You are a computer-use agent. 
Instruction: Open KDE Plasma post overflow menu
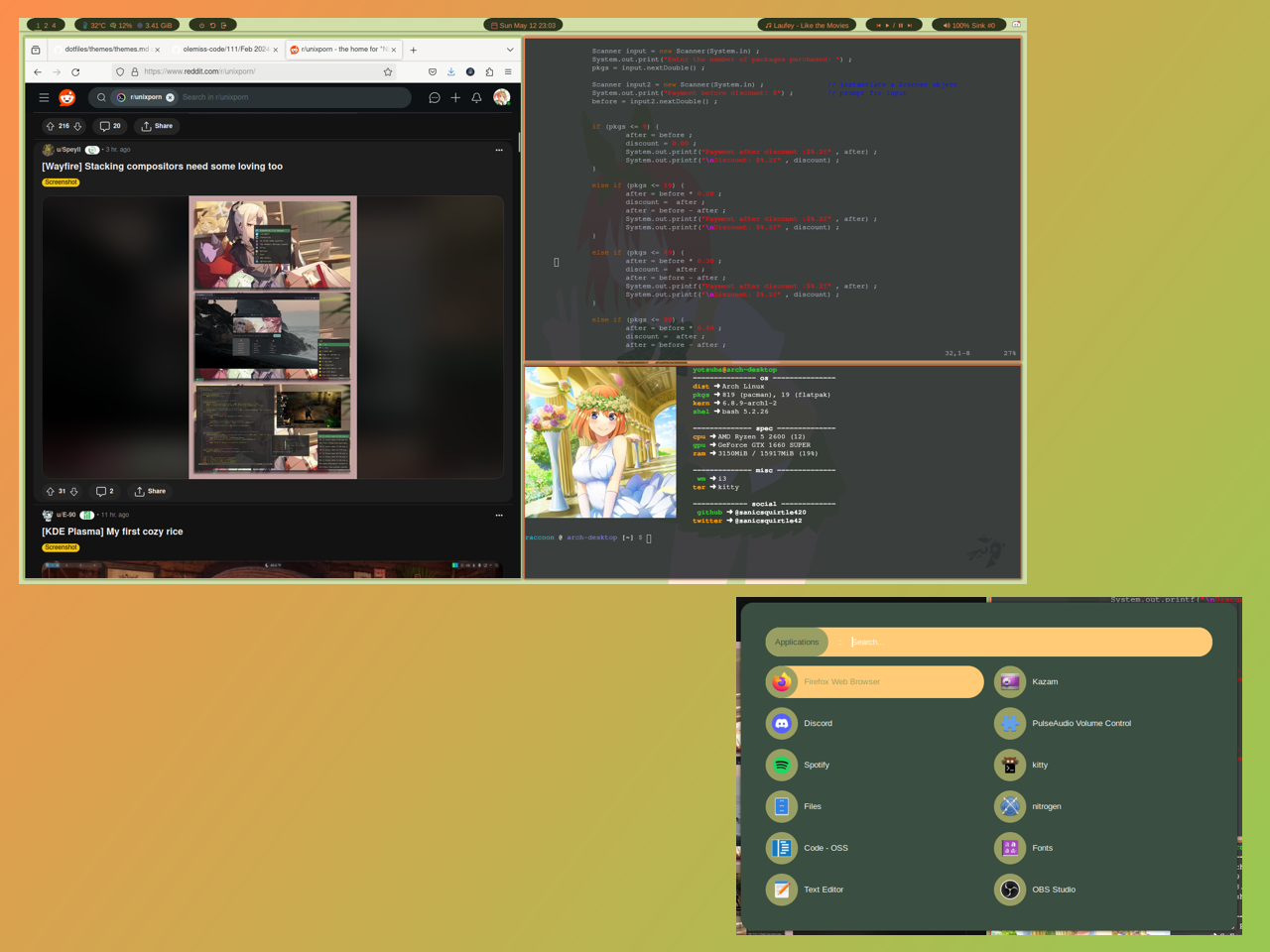pyautogui.click(x=499, y=515)
